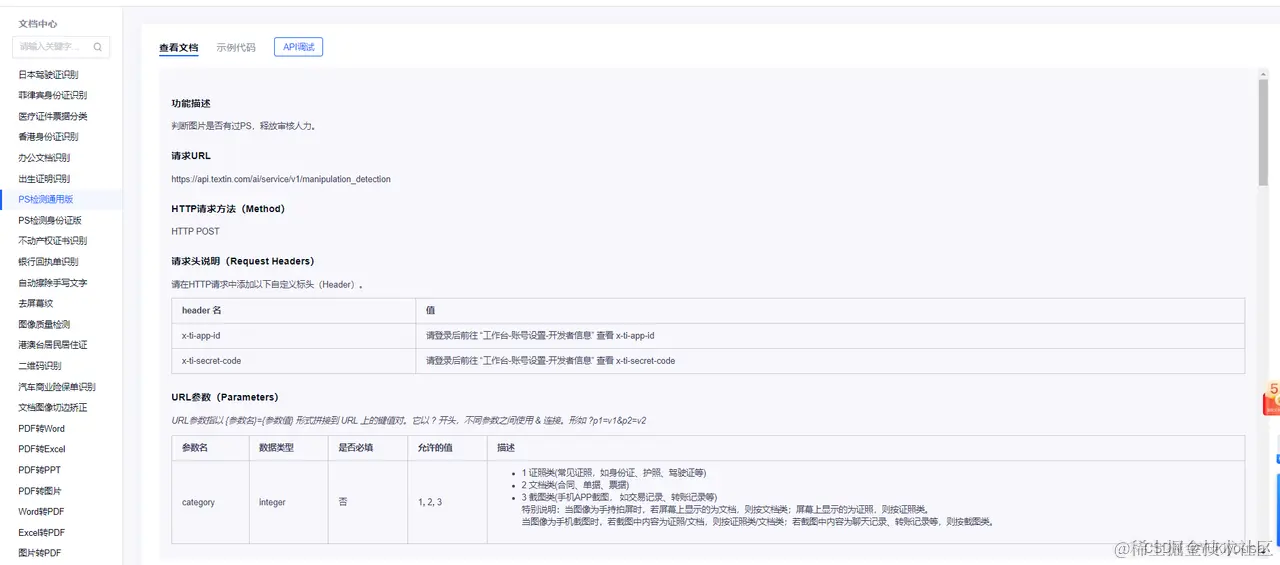
Task: Open Word转PDF sidebar entry
Action: (x=41, y=512)
